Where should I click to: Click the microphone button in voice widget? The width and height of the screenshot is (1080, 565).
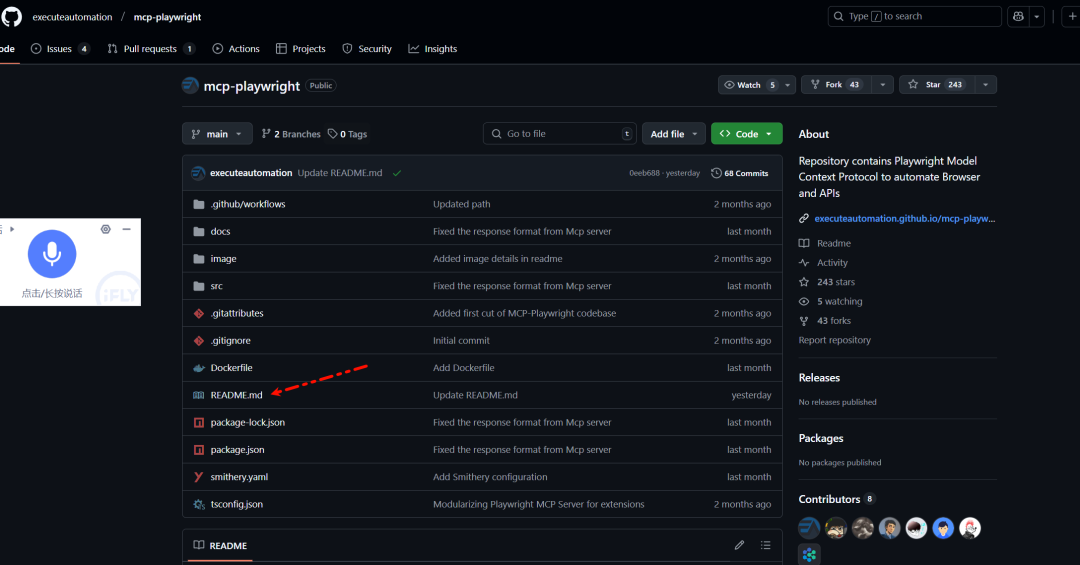click(x=52, y=253)
